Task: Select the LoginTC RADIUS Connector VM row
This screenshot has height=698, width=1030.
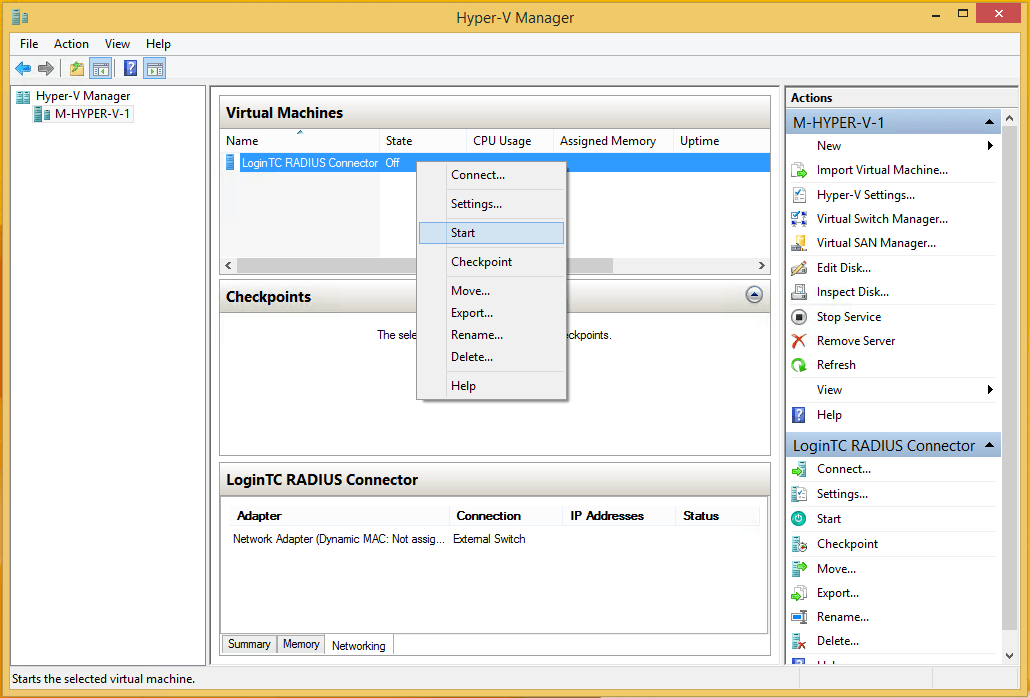Action: (495, 163)
